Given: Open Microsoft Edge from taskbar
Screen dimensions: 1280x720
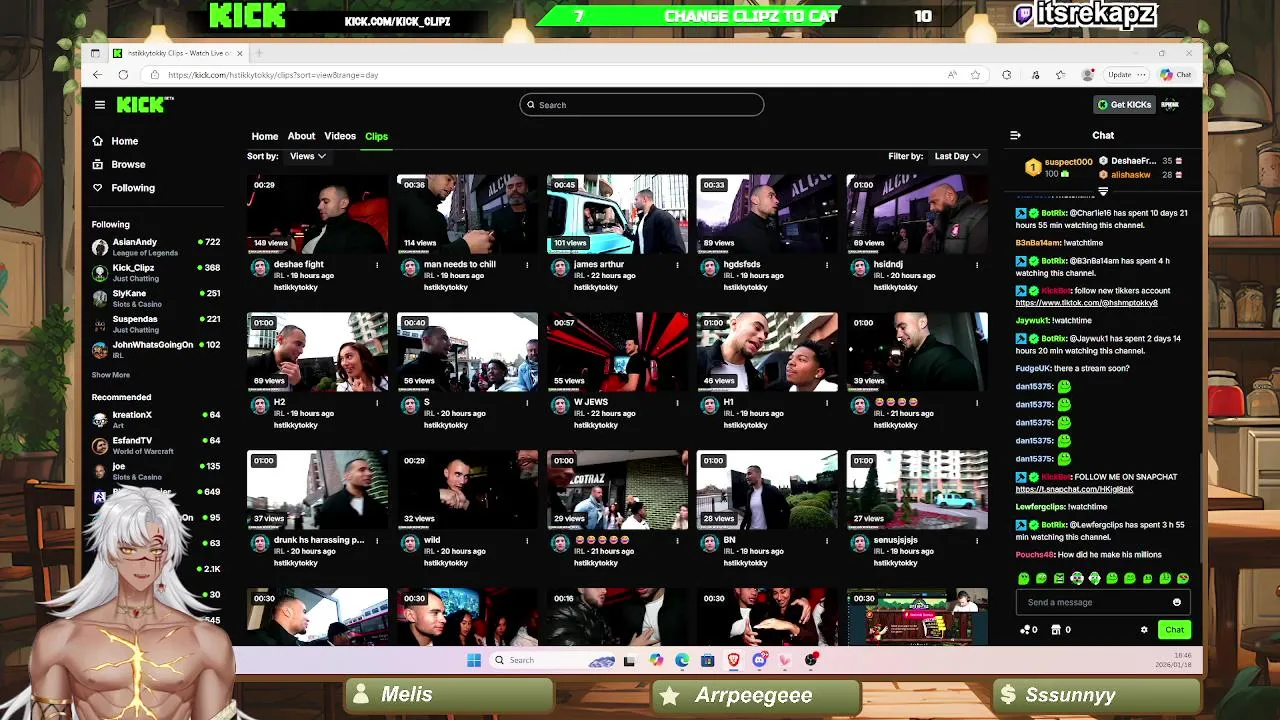Looking at the screenshot, I should (682, 660).
